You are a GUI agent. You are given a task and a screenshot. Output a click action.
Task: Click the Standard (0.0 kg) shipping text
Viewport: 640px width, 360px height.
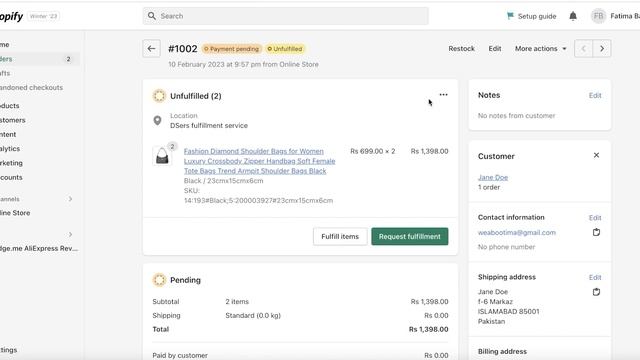(253, 315)
